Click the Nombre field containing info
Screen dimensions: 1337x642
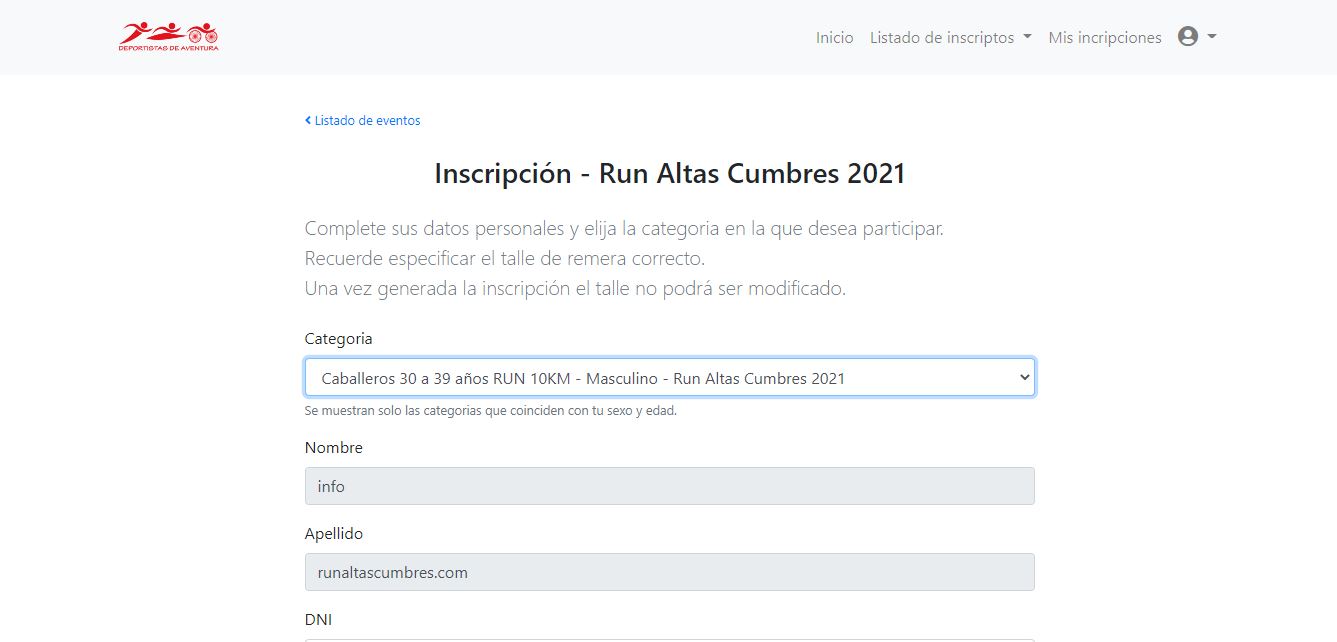pos(670,486)
